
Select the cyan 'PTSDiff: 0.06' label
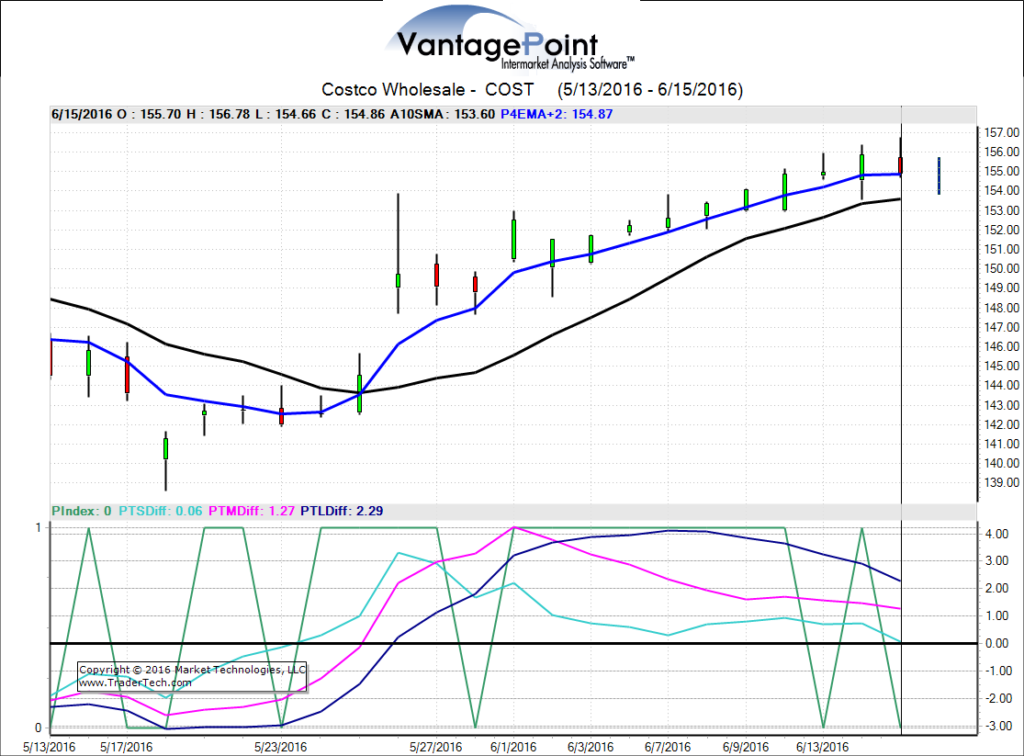pos(161,511)
